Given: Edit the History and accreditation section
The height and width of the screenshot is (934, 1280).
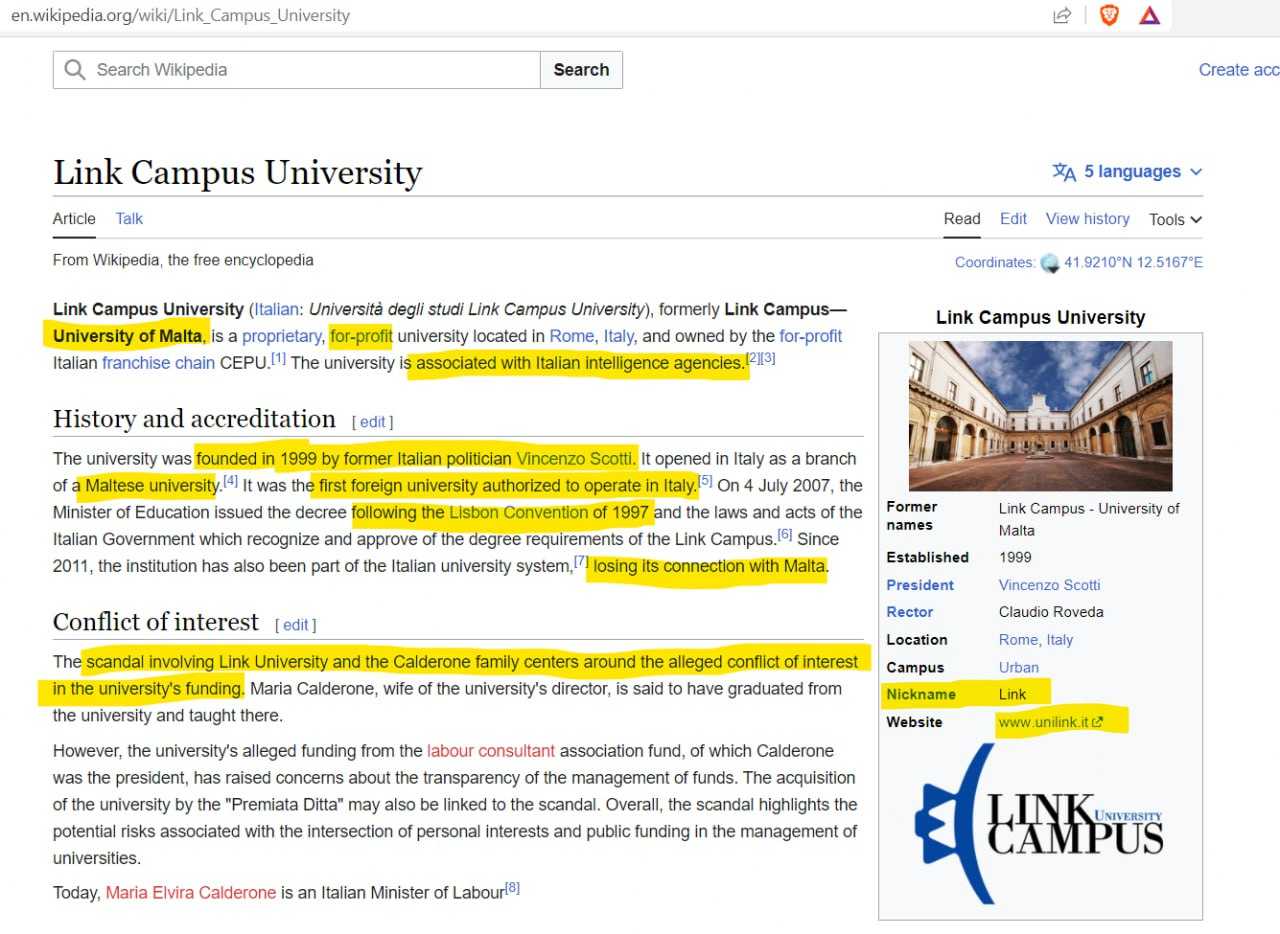Looking at the screenshot, I should tap(372, 422).
